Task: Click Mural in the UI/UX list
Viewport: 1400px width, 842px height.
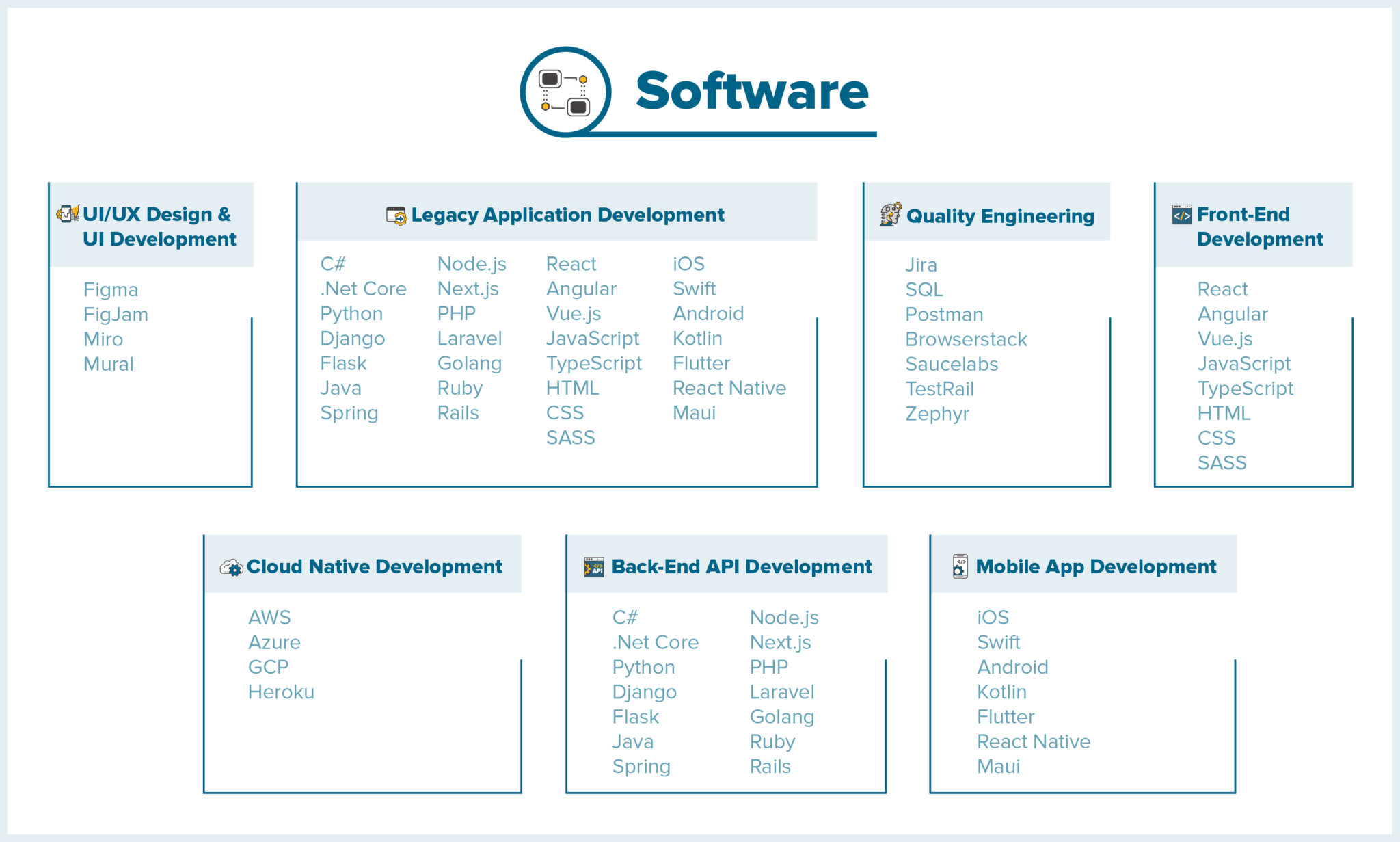Action: (108, 364)
